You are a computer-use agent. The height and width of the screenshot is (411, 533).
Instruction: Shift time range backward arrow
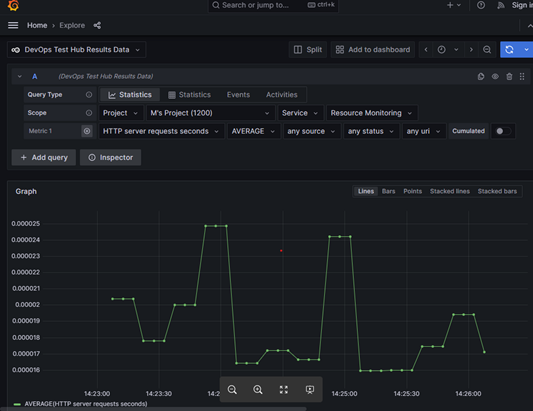[426, 50]
